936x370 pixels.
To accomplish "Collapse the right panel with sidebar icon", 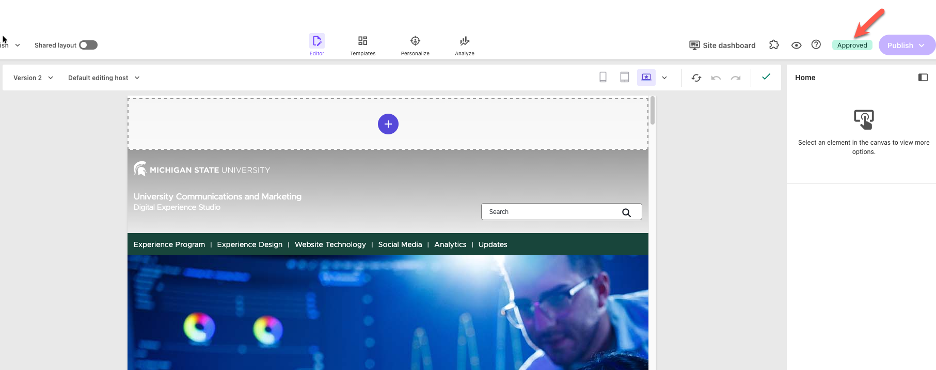I will point(923,77).
